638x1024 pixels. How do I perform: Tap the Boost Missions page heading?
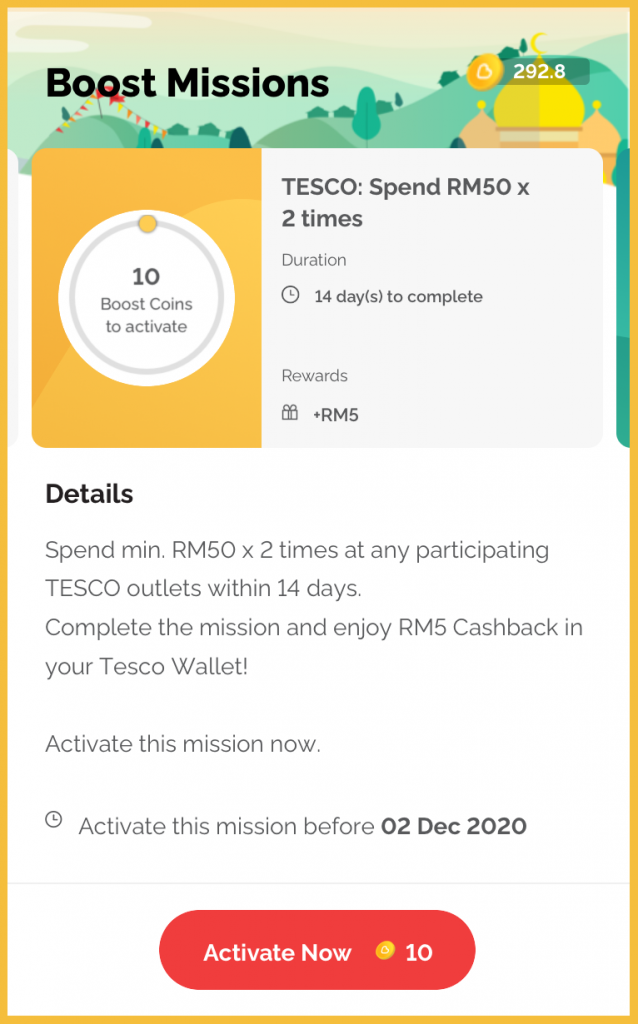[x=187, y=83]
